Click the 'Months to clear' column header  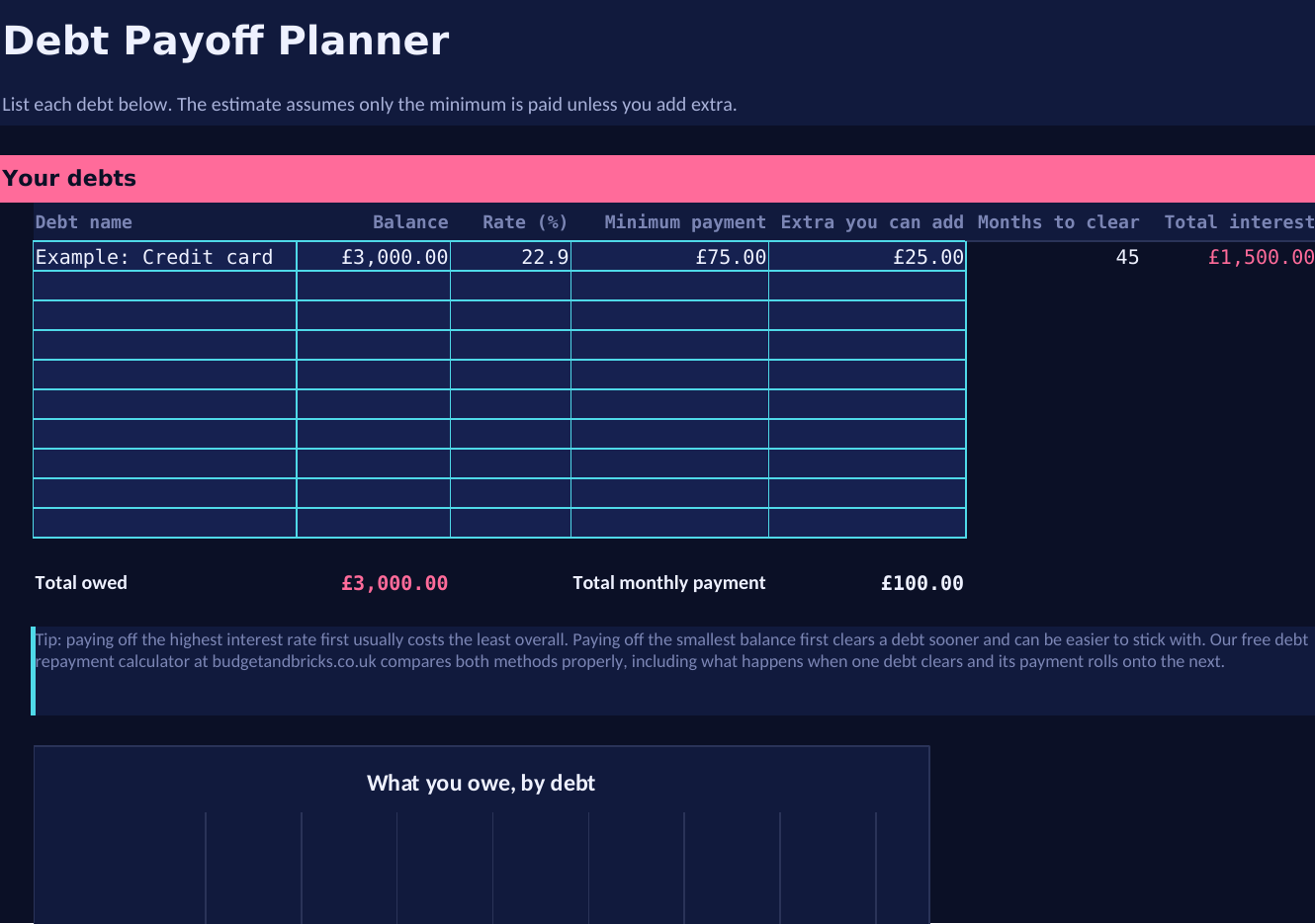[x=1058, y=222]
